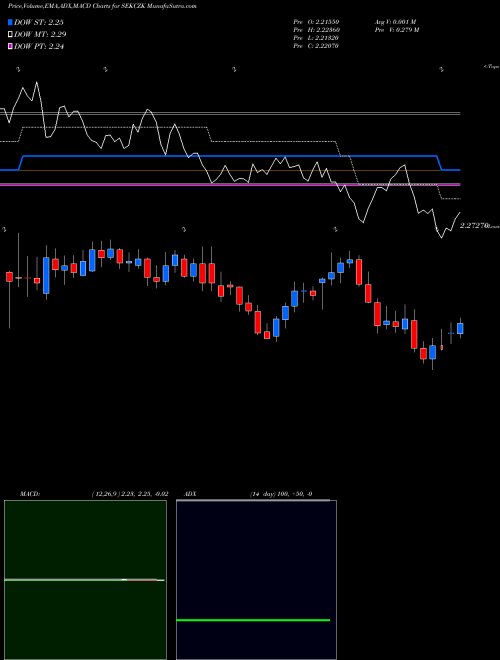Select the 'DOW MT: 2.29' legend label
This screenshot has width=500, height=660.
[40, 35]
